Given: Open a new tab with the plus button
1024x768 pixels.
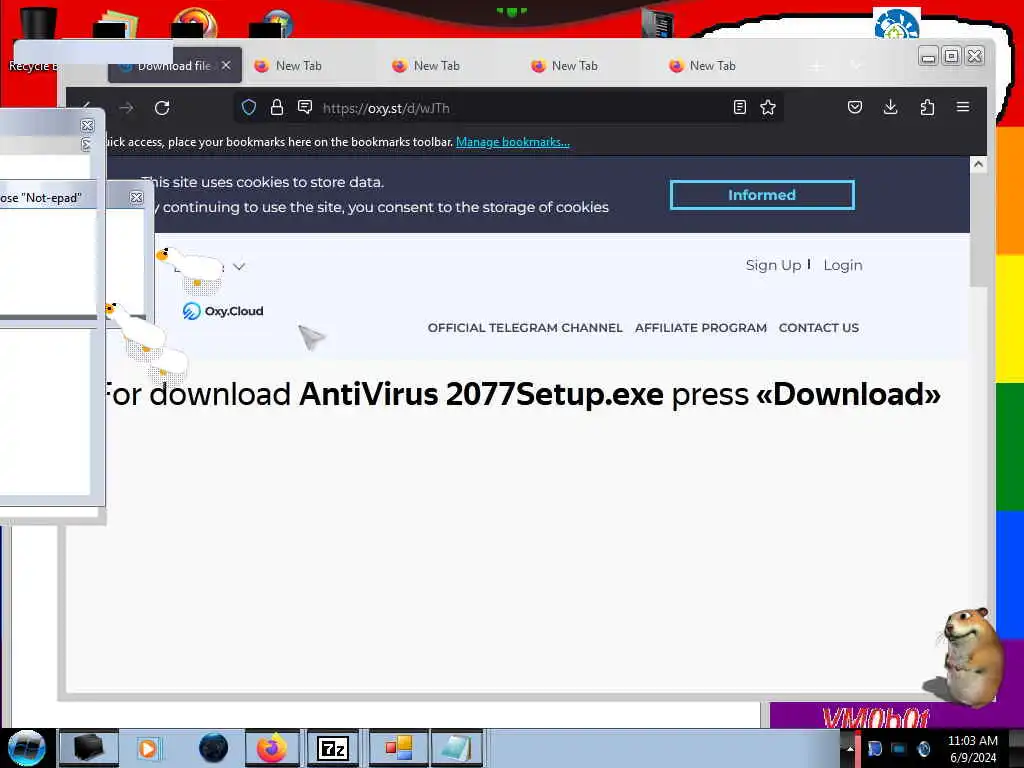Looking at the screenshot, I should (x=816, y=65).
